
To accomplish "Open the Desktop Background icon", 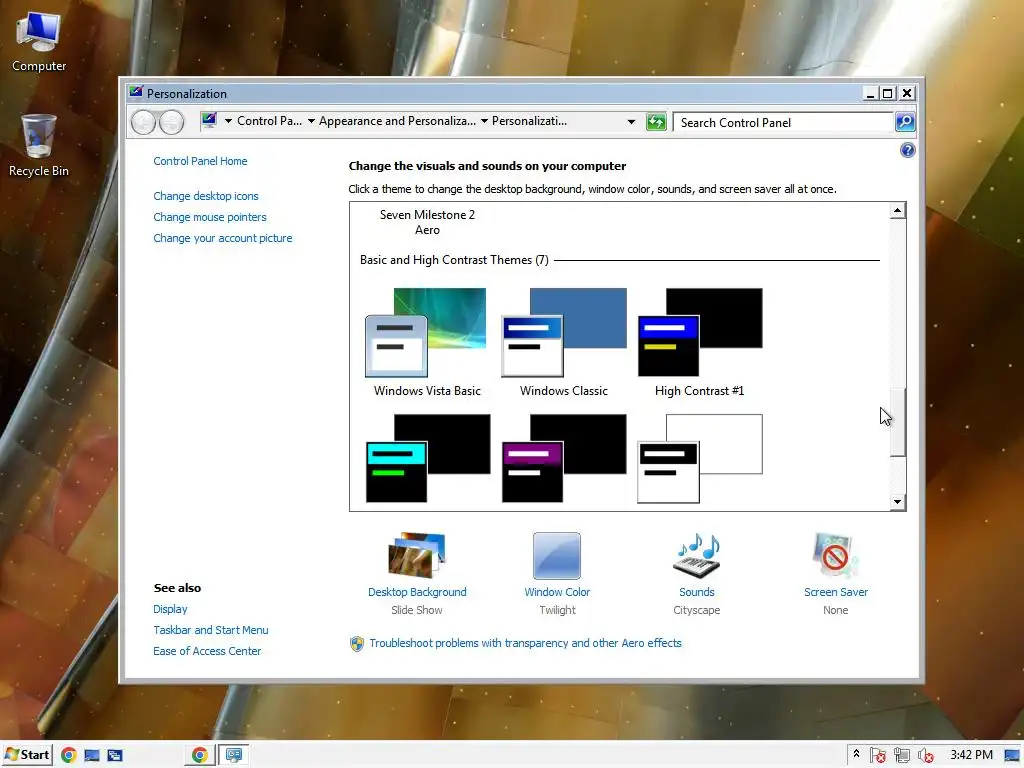I will [x=417, y=555].
